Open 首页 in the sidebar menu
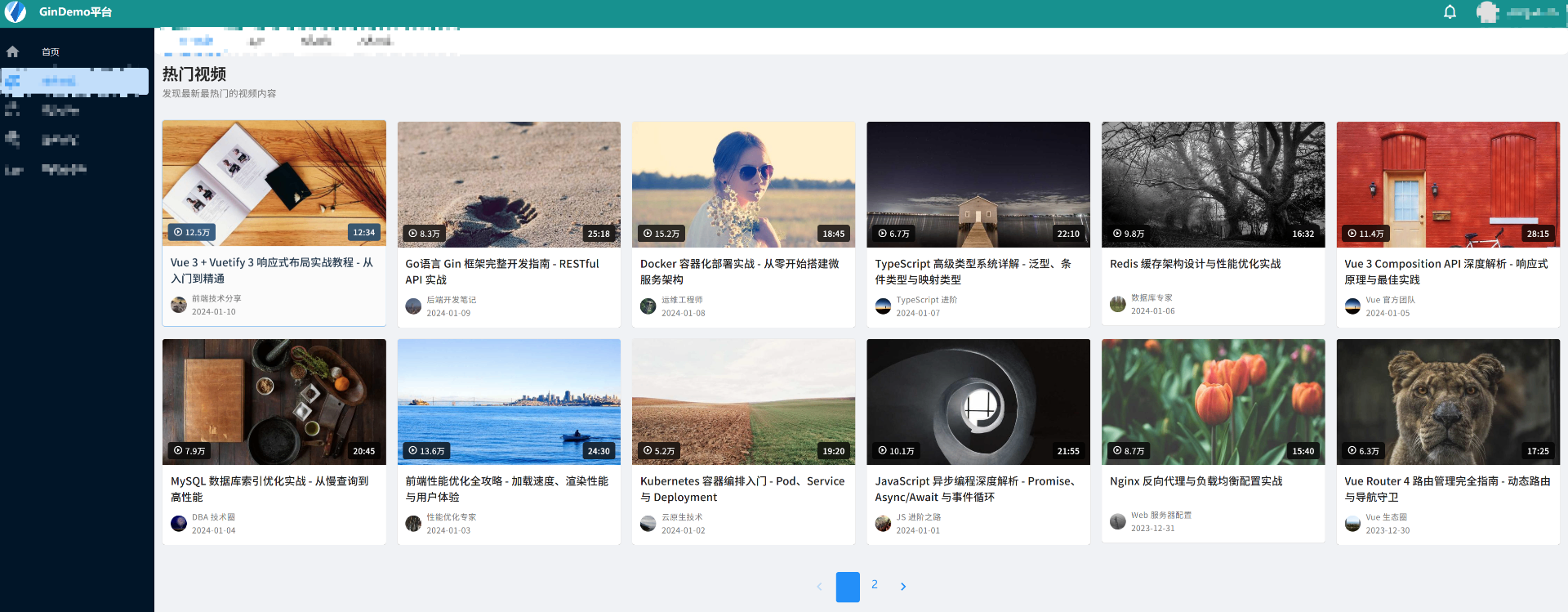 [x=51, y=51]
